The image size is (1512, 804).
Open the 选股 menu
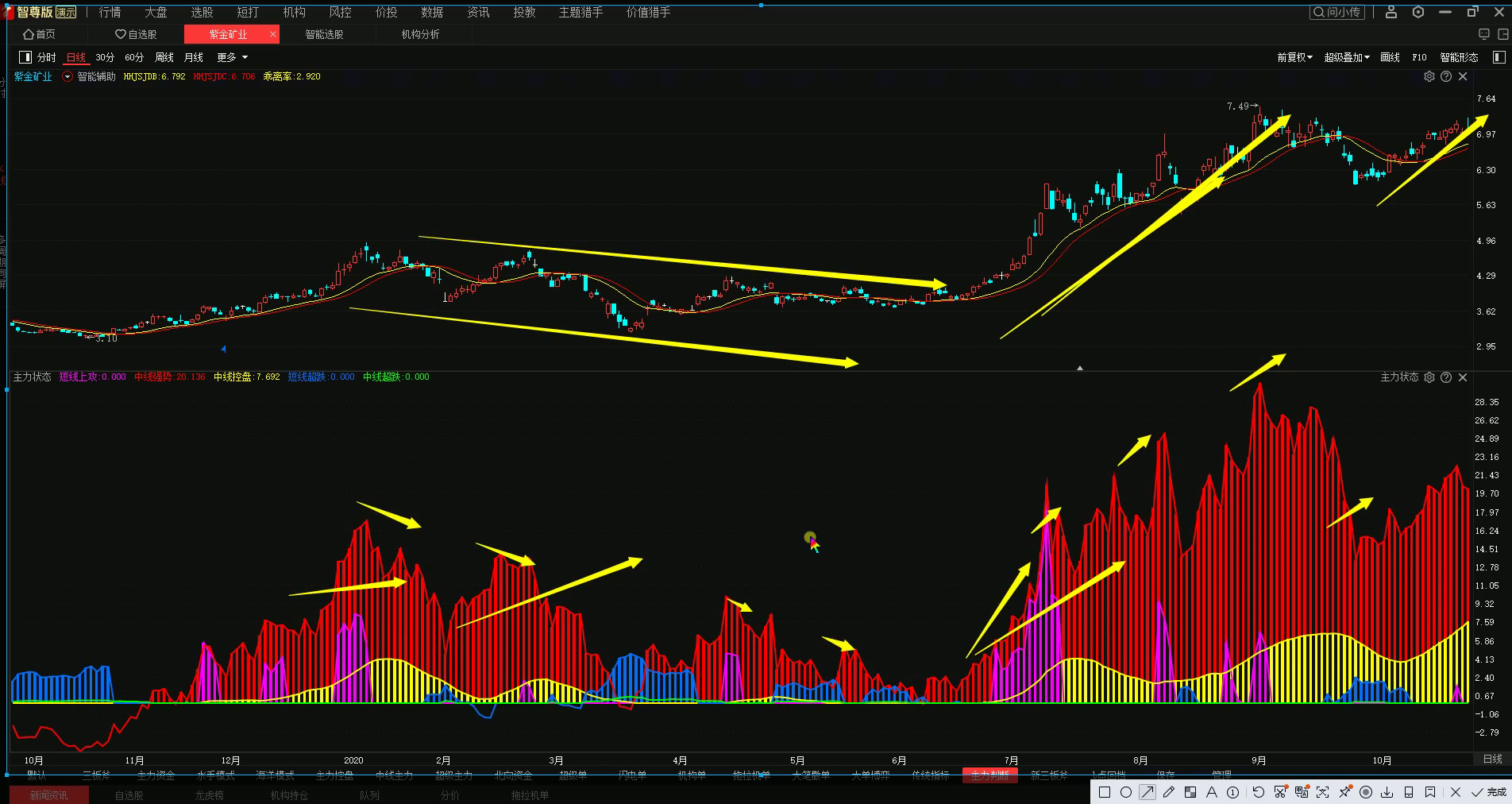point(202,12)
